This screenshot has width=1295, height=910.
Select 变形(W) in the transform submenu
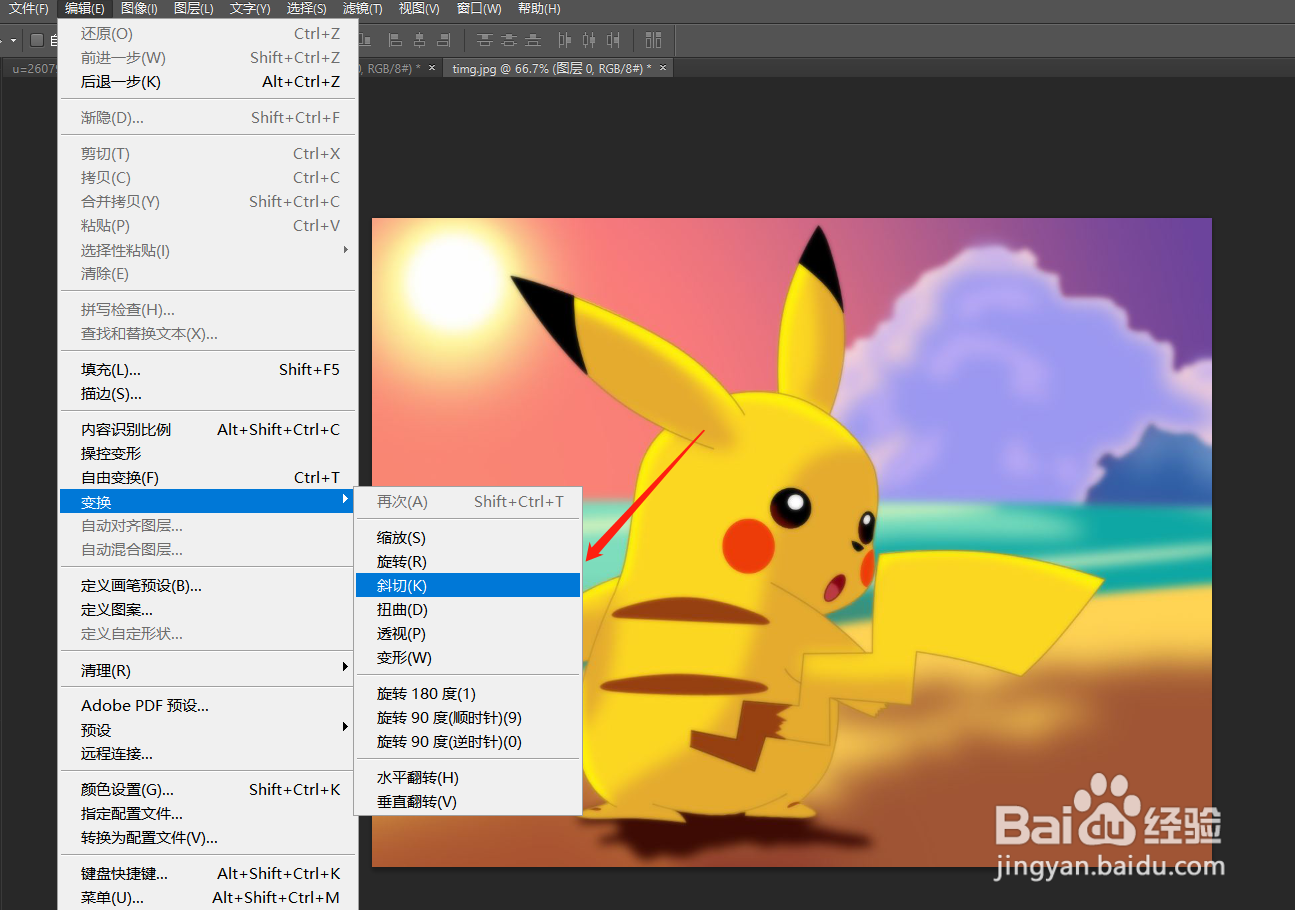(468, 658)
